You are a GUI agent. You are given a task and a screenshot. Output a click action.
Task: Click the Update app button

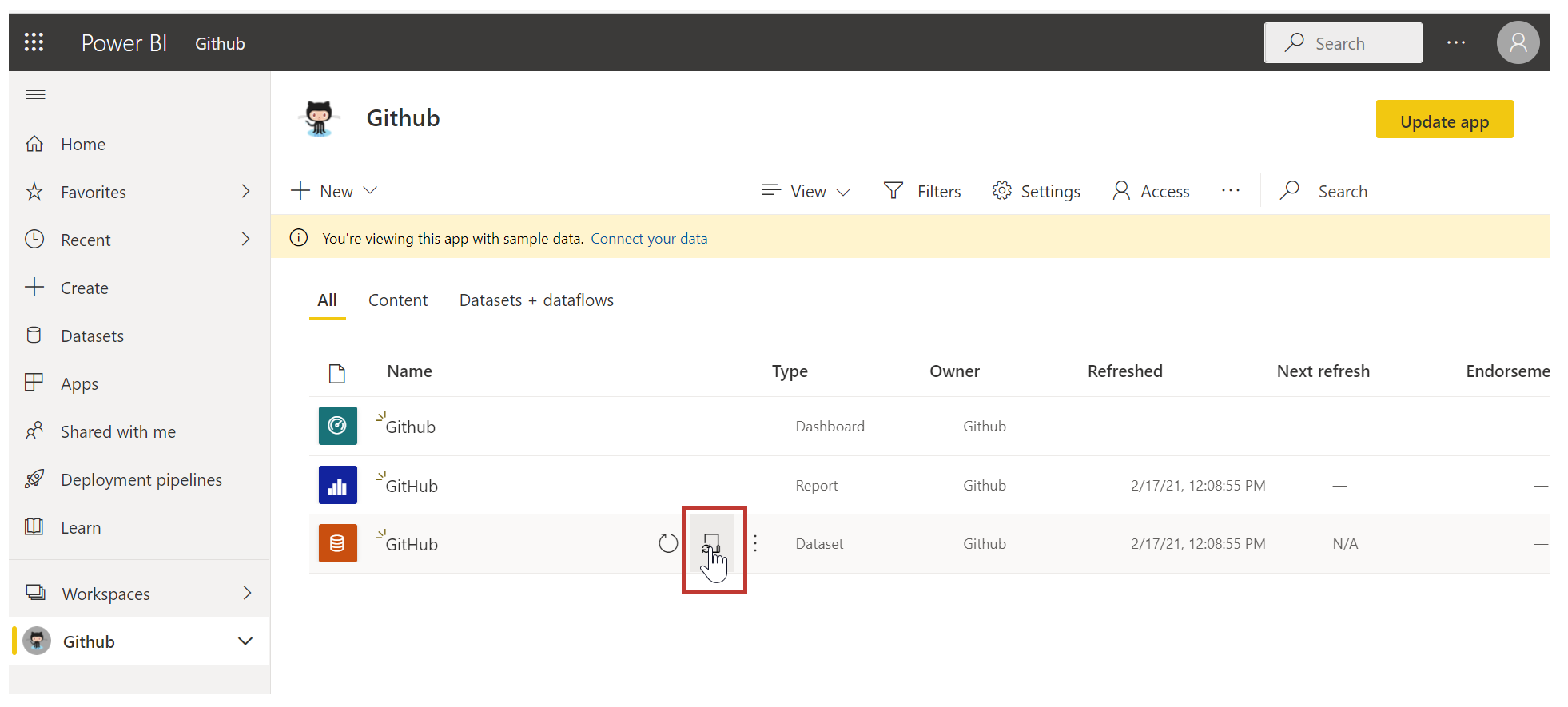pos(1444,120)
